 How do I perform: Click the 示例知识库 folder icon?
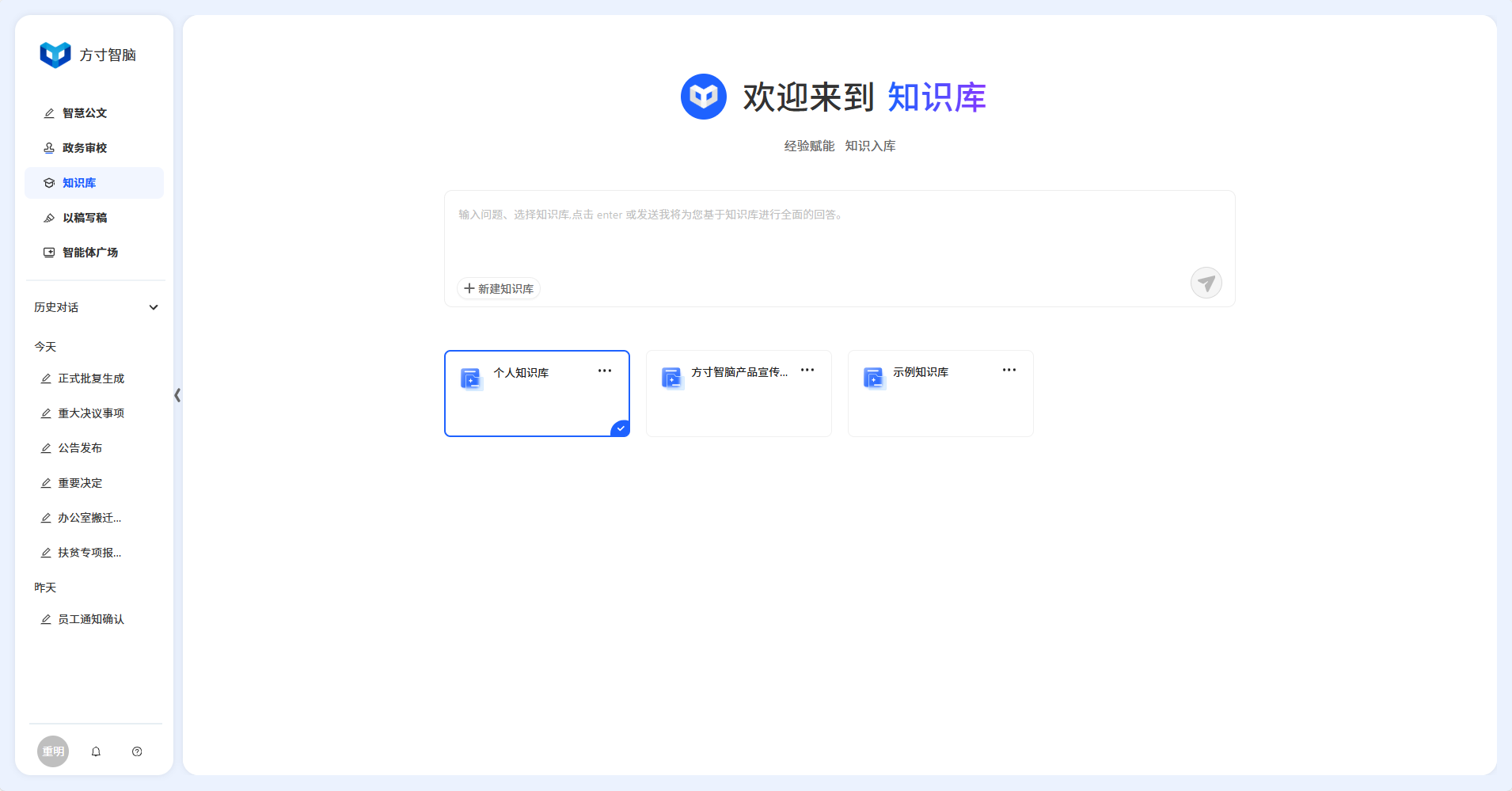tap(873, 378)
